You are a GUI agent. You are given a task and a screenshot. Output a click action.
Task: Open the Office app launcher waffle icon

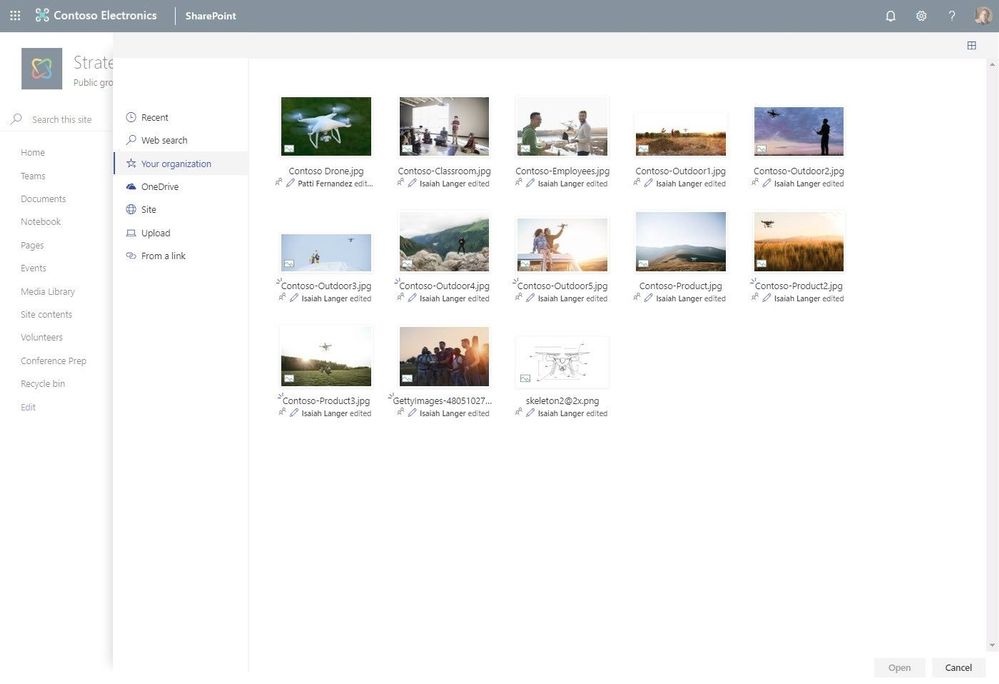pos(15,15)
